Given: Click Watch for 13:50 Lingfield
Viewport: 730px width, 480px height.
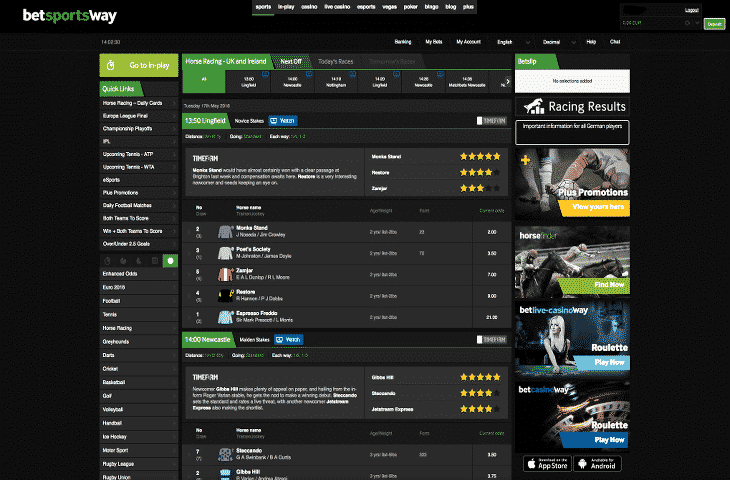Looking at the screenshot, I should click(283, 121).
